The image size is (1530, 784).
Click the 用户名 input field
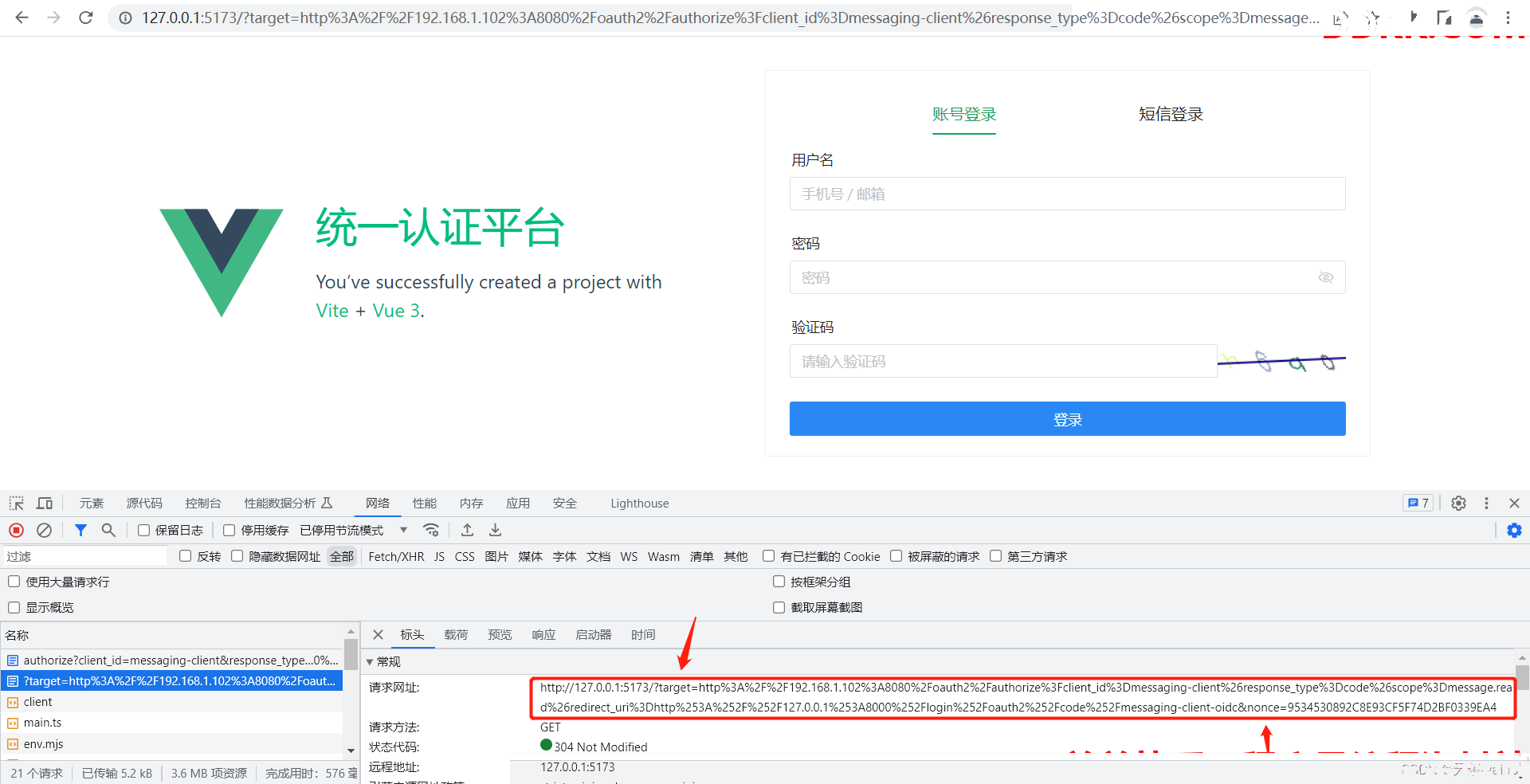click(x=1067, y=194)
